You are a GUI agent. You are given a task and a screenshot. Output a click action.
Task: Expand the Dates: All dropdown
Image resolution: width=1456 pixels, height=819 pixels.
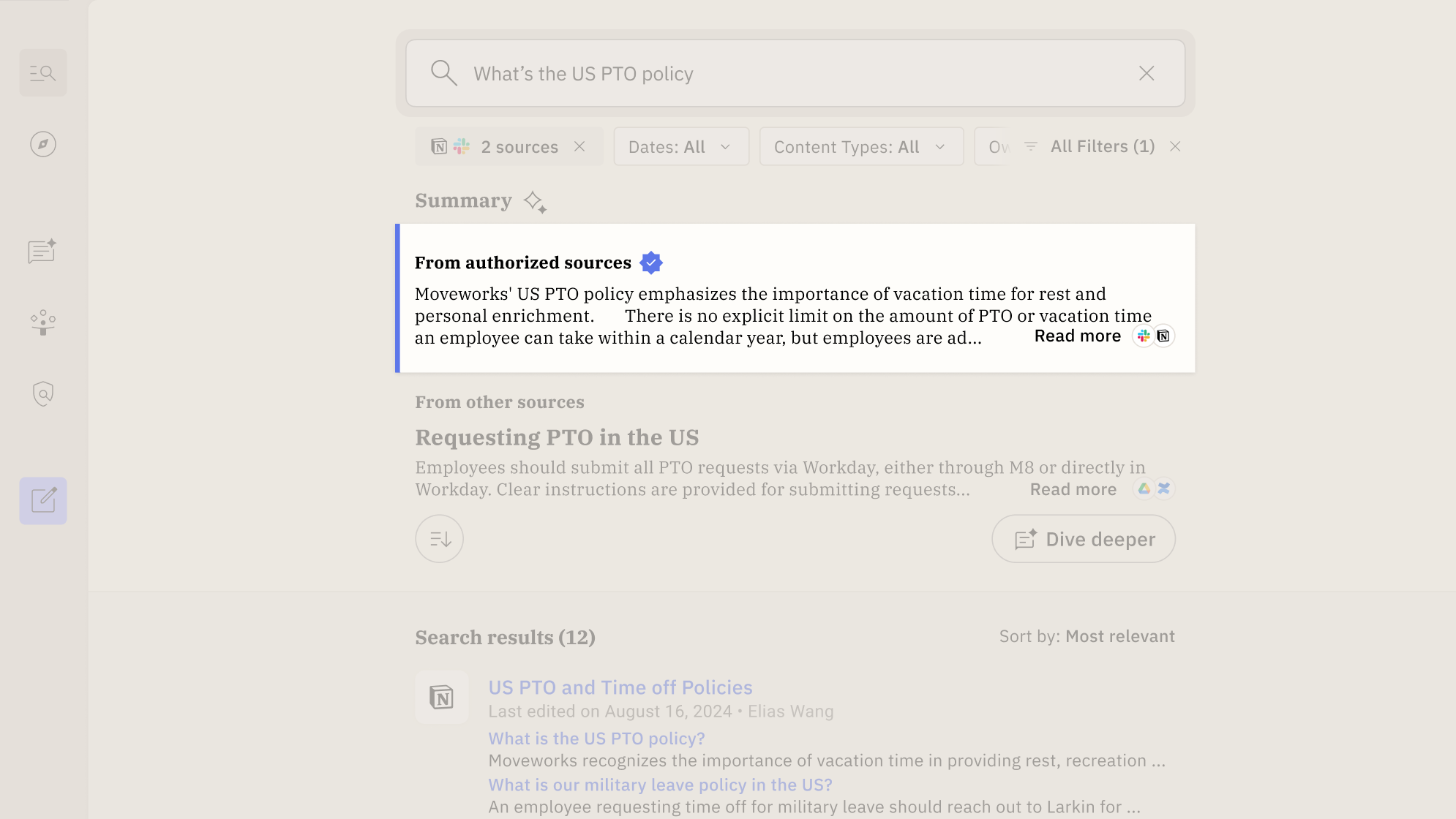pos(680,146)
